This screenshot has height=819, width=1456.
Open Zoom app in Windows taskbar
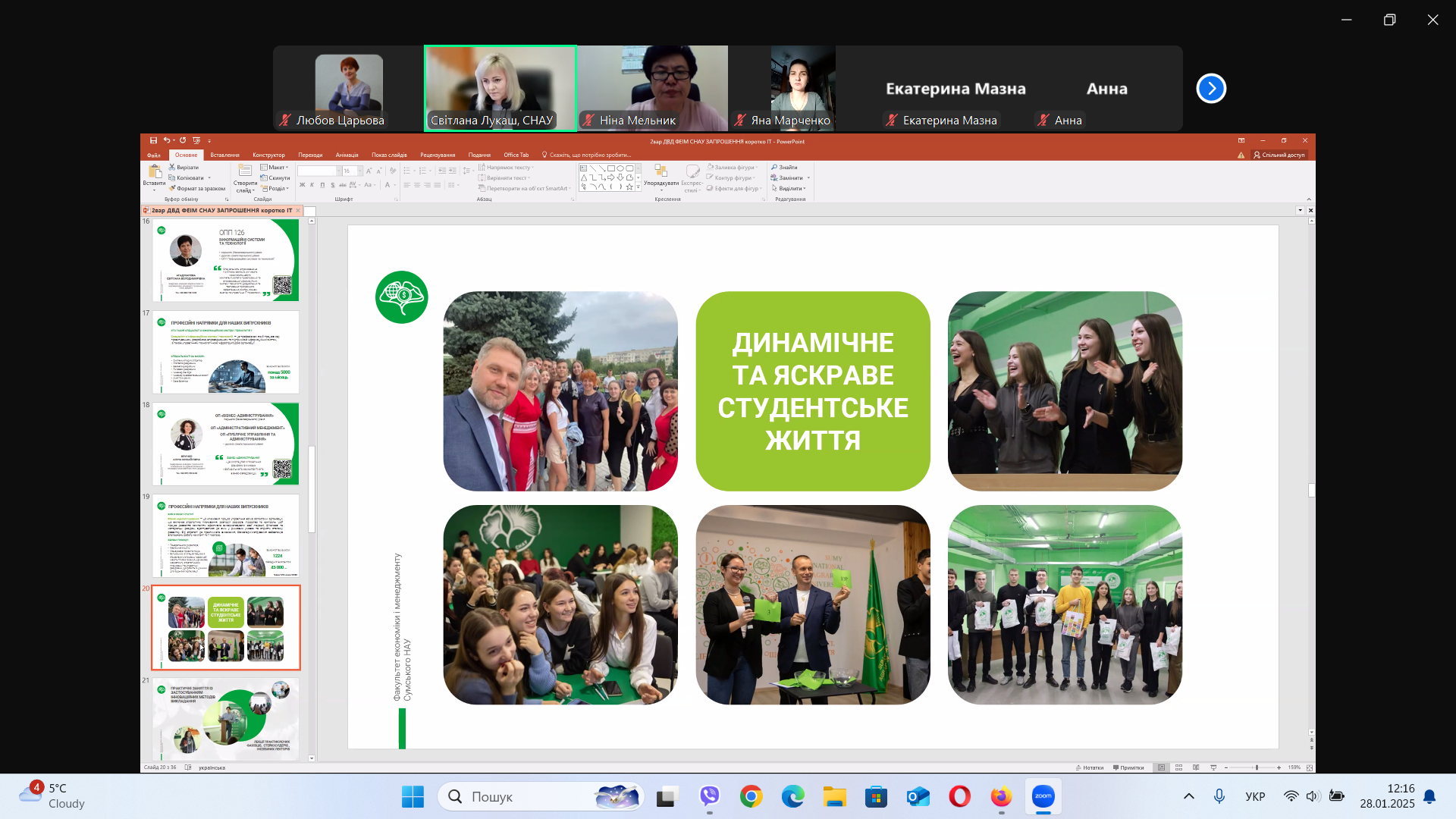(x=1043, y=796)
